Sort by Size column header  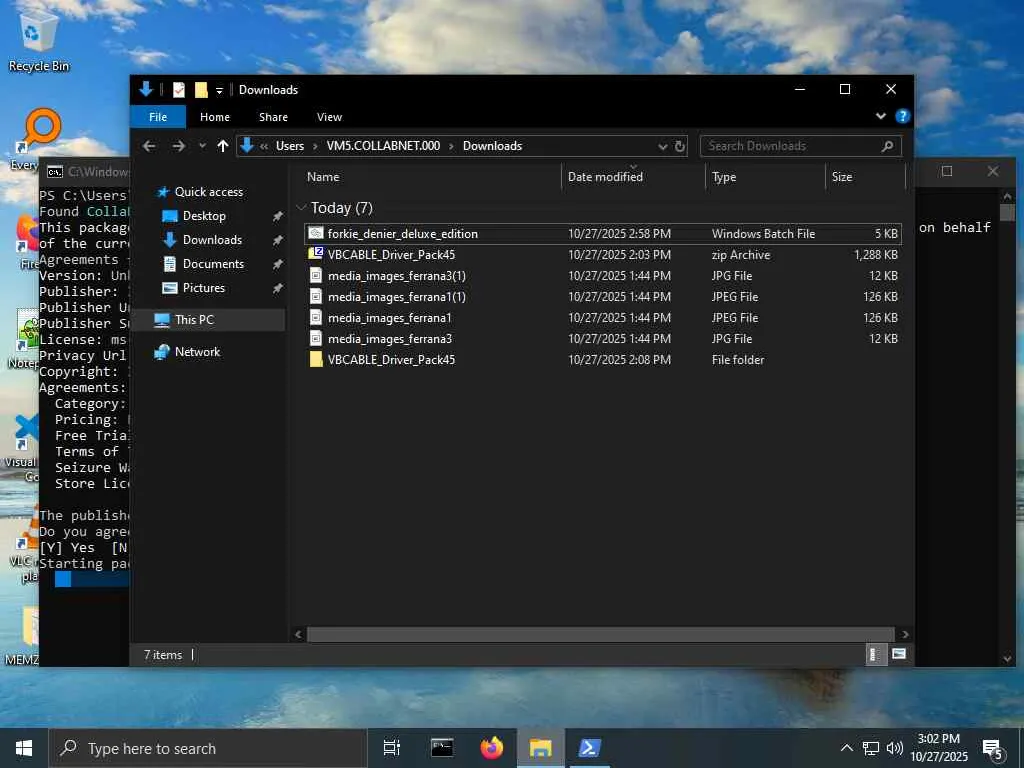pyautogui.click(x=842, y=176)
